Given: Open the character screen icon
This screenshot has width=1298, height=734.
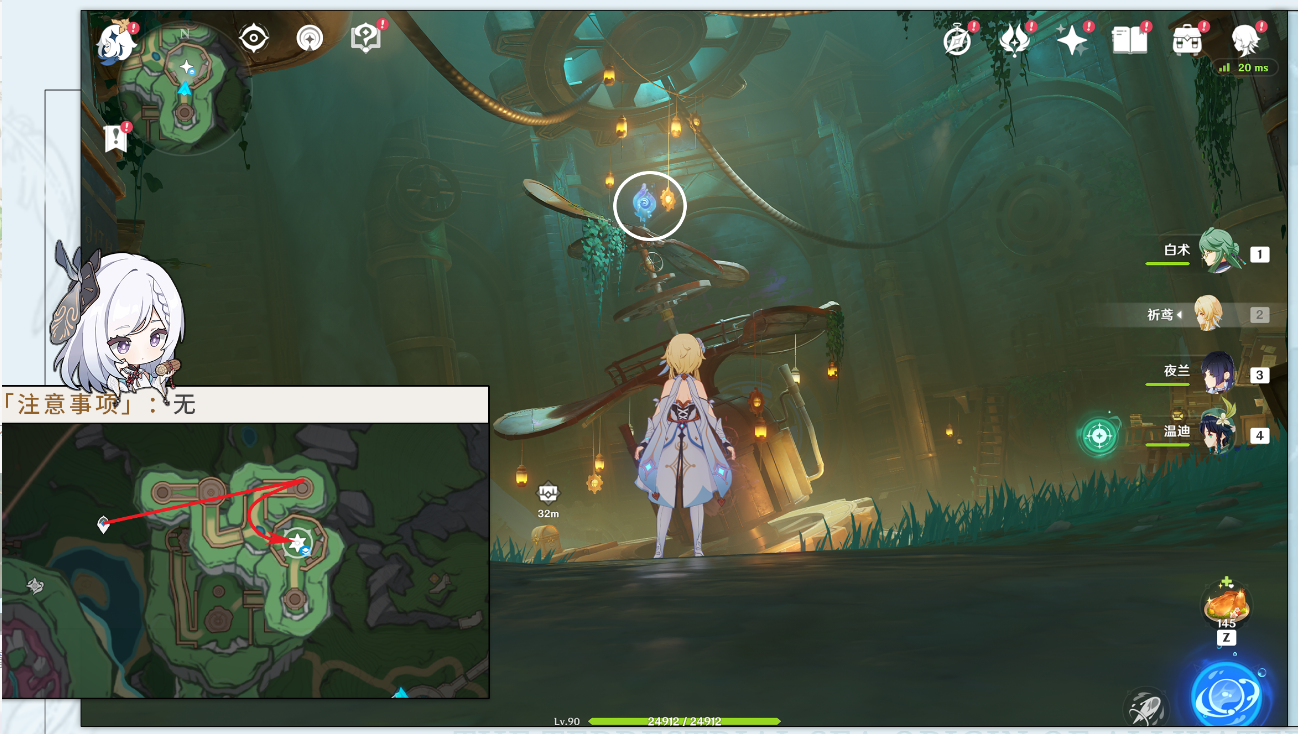Looking at the screenshot, I should (x=1246, y=40).
